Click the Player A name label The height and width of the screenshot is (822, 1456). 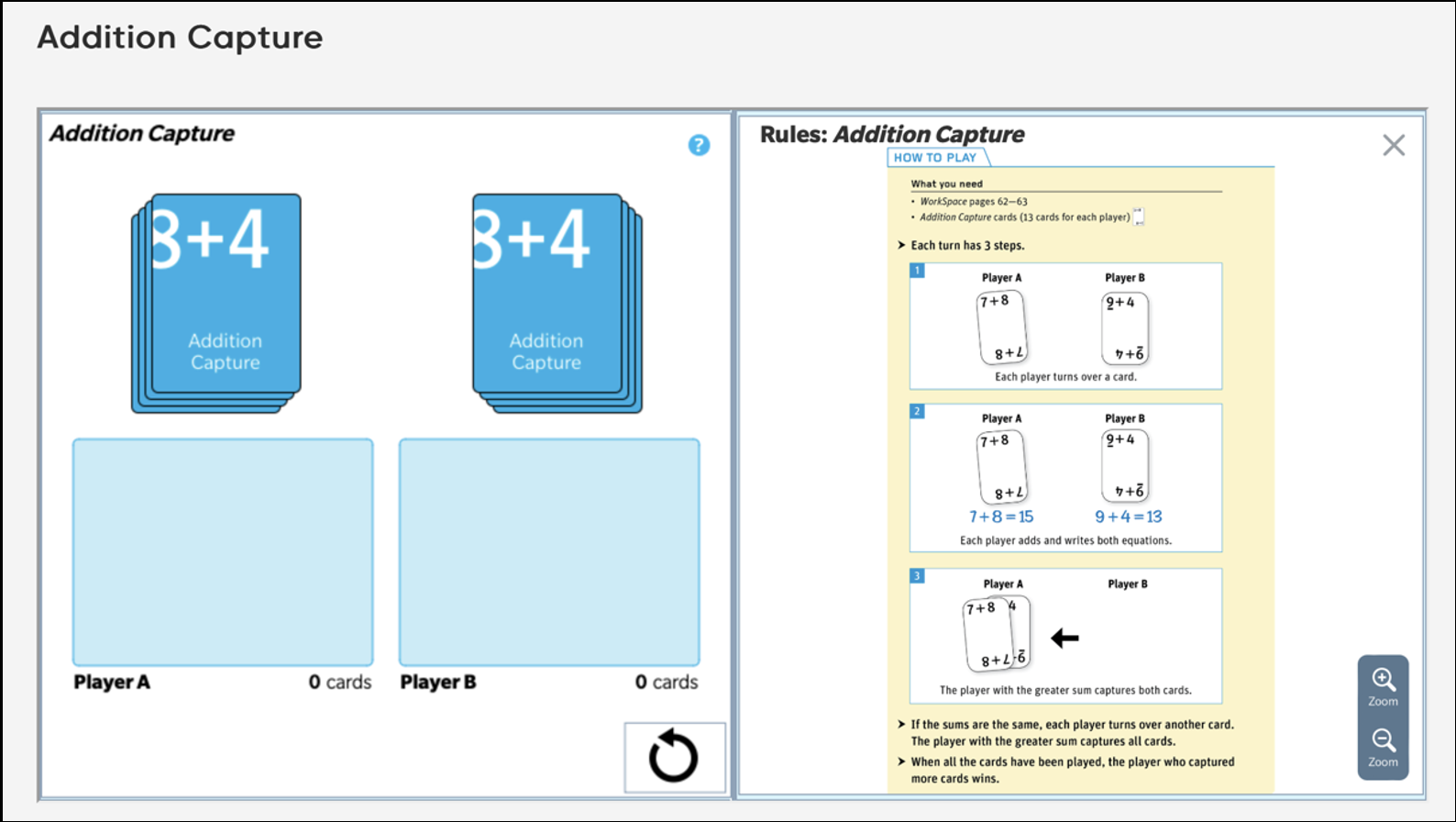pos(112,682)
